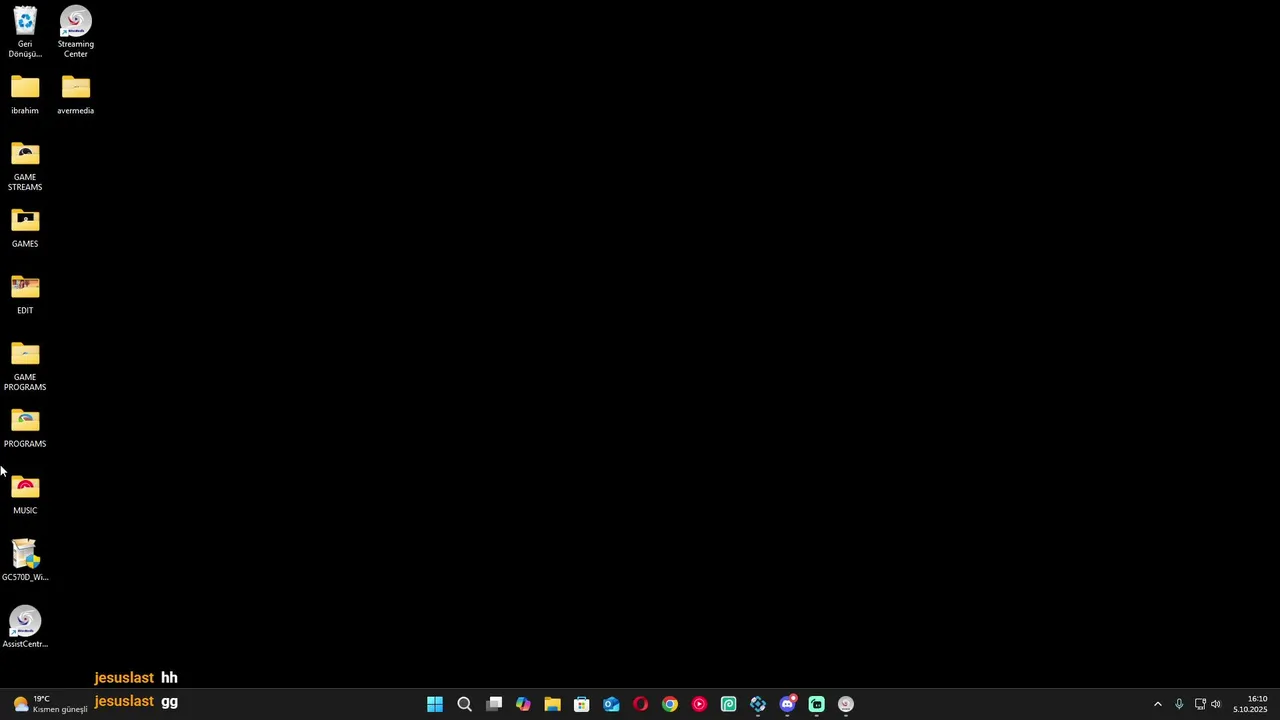Switch to AVerMedia app in taskbar
The image size is (1280, 720).
[x=846, y=704]
